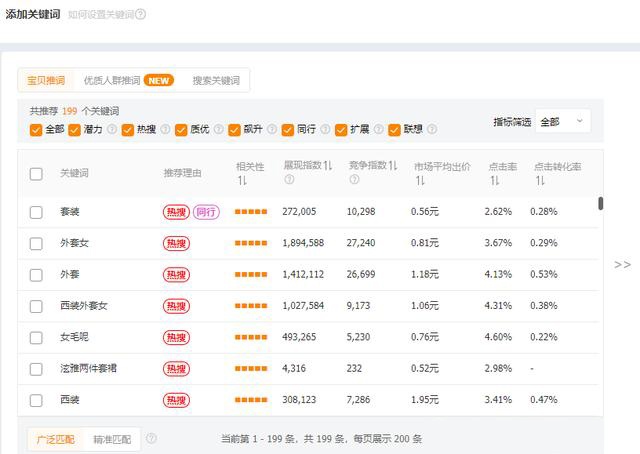Click help icon under 展现指数 header
The height and width of the screenshot is (454, 640).
(x=289, y=179)
